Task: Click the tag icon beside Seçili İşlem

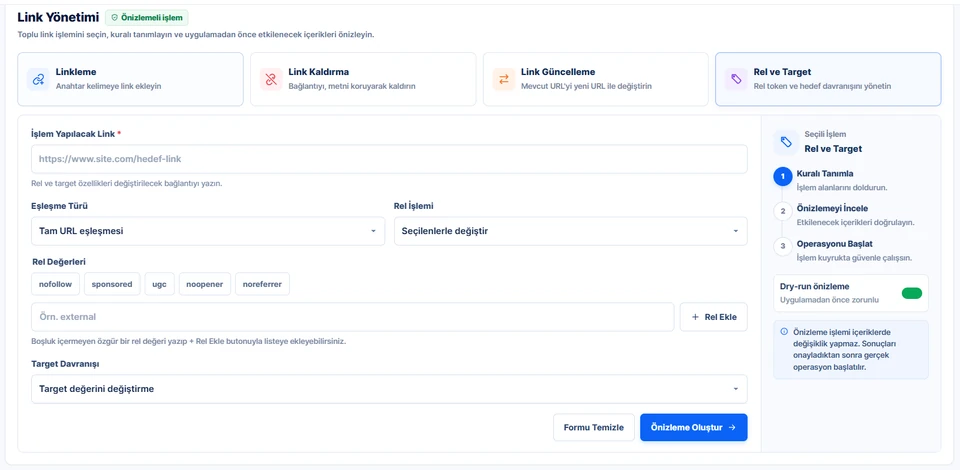Action: (786, 142)
